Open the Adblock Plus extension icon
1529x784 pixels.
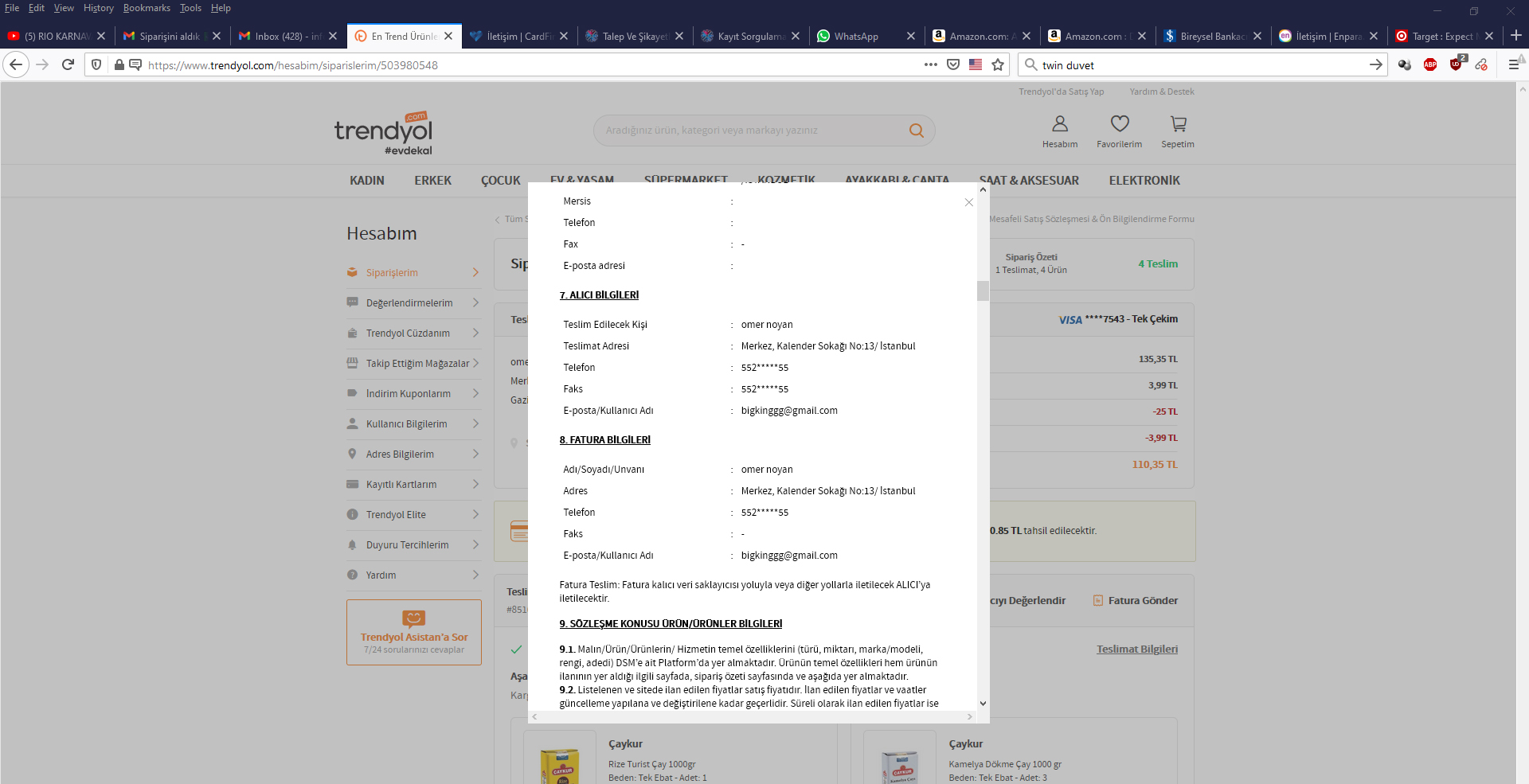1429,65
